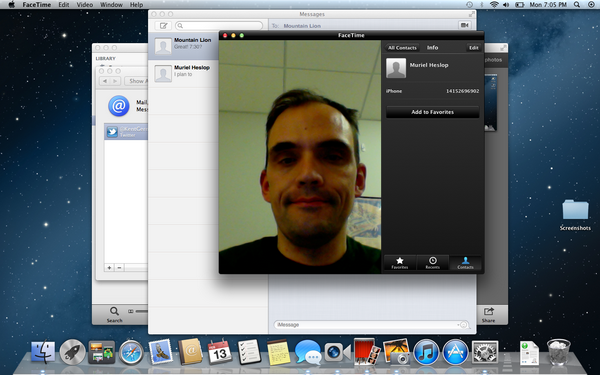Viewport: 600px width, 375px height.
Task: Click volume icon in menu bar
Action: (x=506, y=5)
